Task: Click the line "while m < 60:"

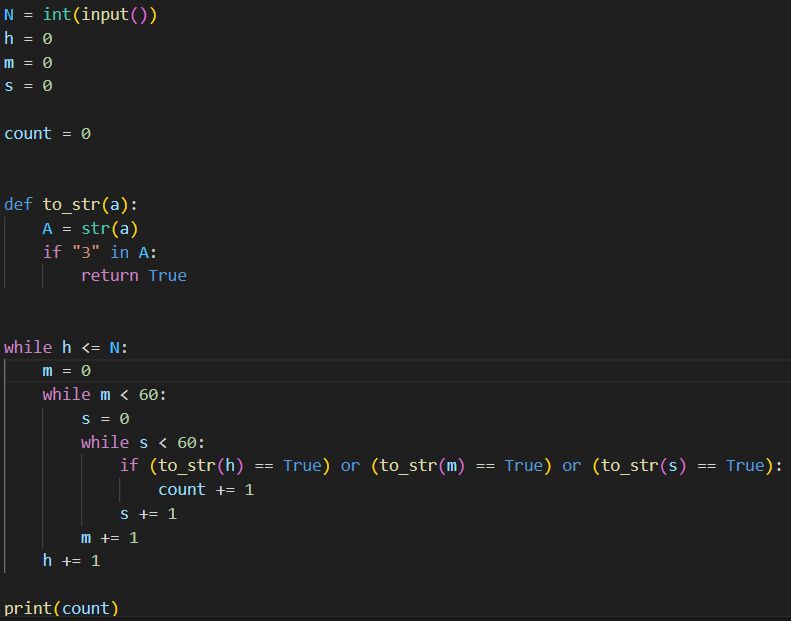Action: [104, 394]
